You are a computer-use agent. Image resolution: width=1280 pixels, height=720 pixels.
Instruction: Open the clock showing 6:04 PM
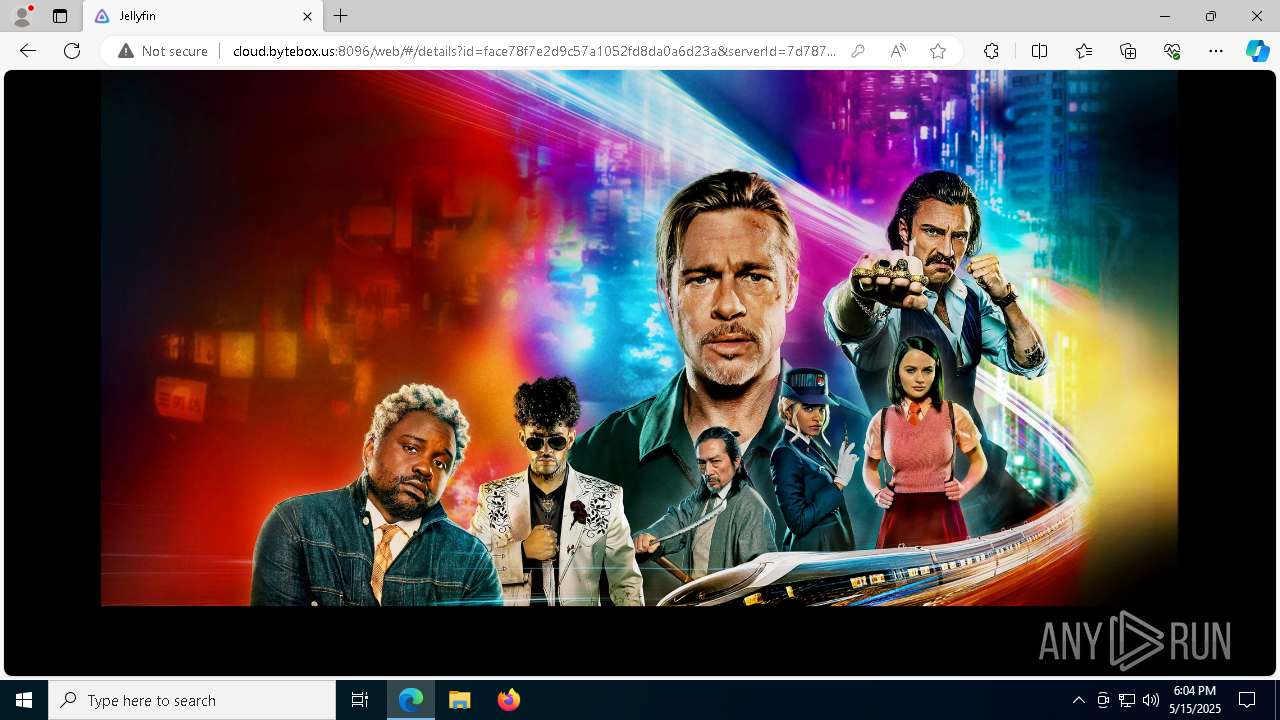point(1195,700)
